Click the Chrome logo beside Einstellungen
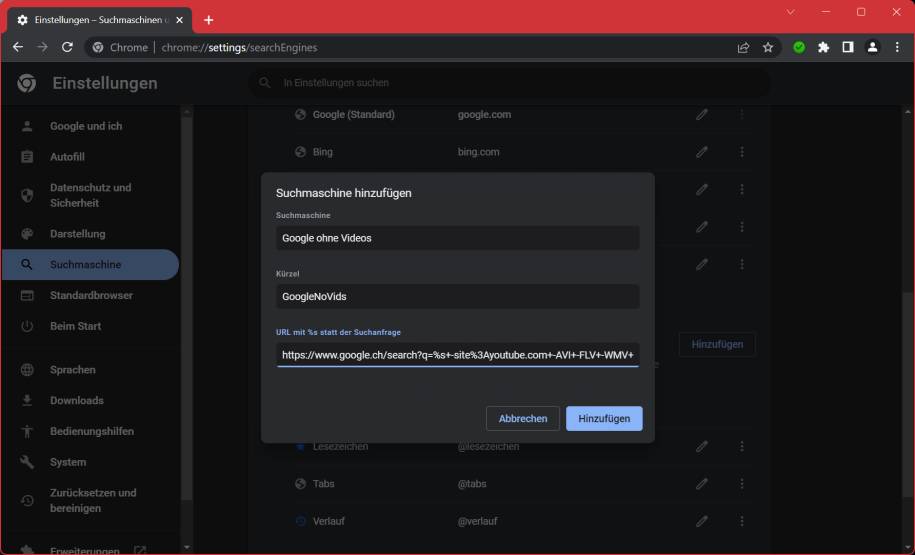 pos(26,83)
